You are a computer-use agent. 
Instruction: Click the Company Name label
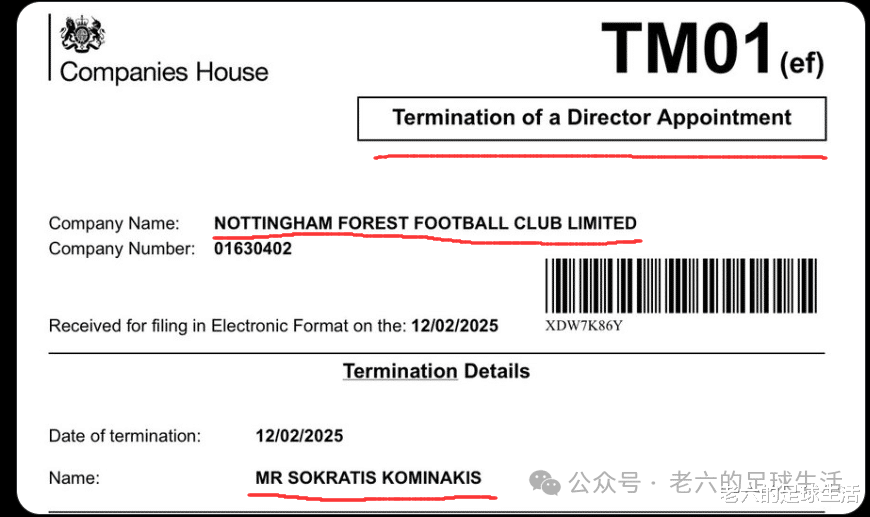coord(114,223)
